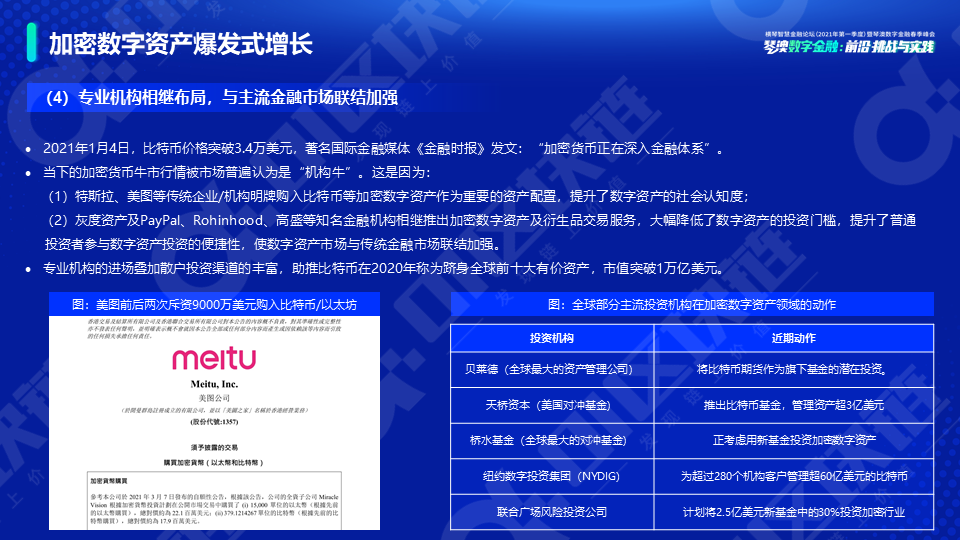Click the 加密貨幣購買 boxed paragraph in document
Viewport: 960px width, 540px height.
tap(214, 500)
